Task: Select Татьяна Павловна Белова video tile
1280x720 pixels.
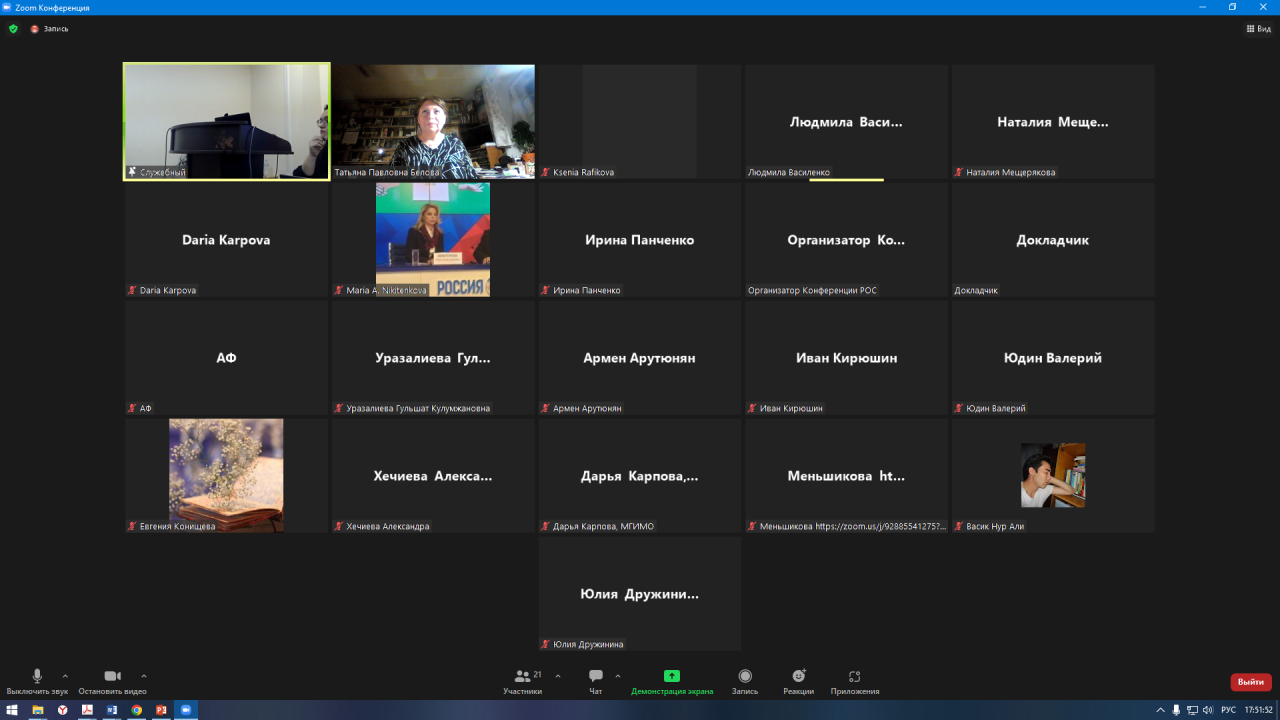Action: point(433,121)
